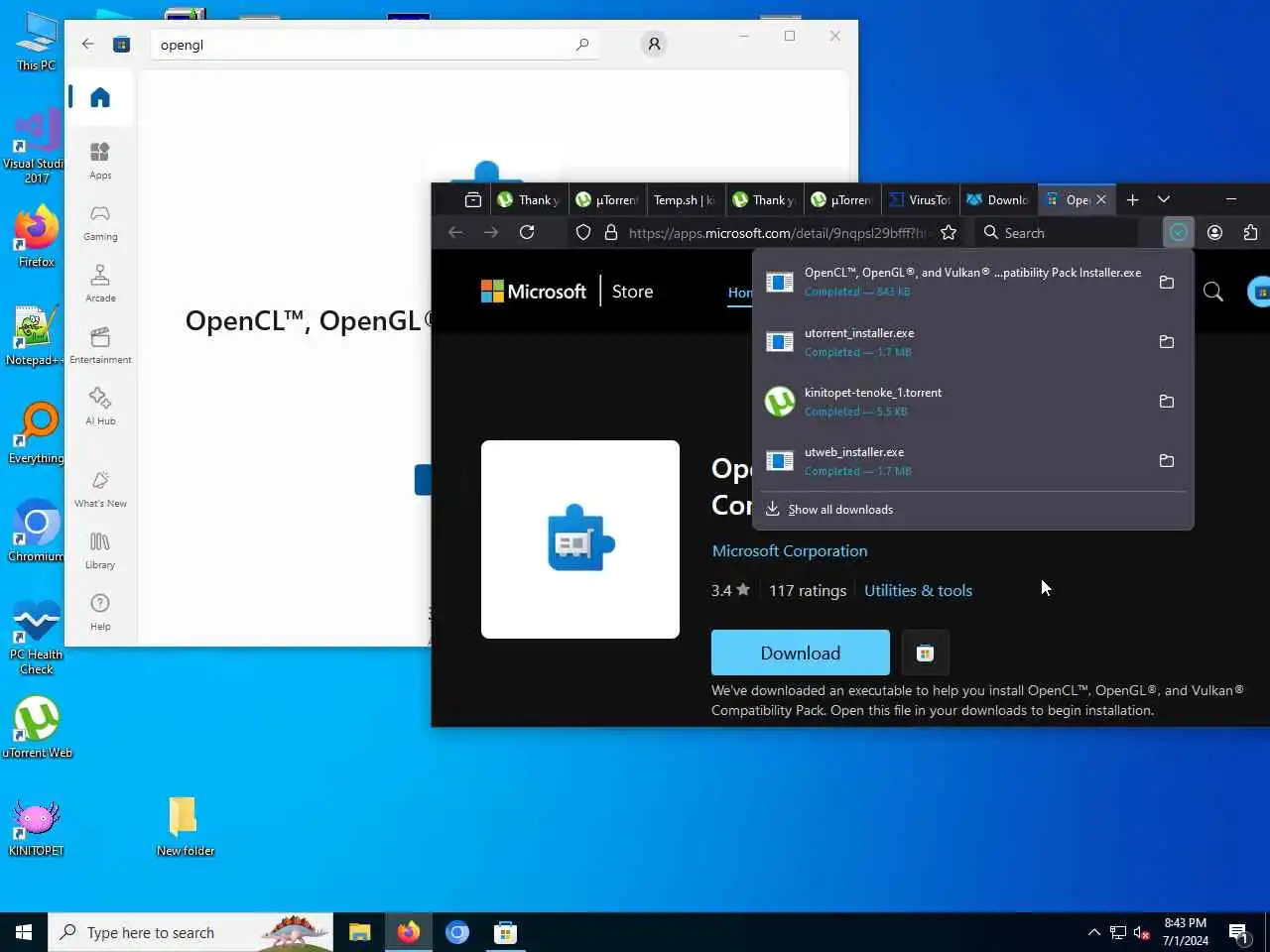Open AI Hub in Microsoft Store
The image size is (1270, 952).
(x=100, y=407)
